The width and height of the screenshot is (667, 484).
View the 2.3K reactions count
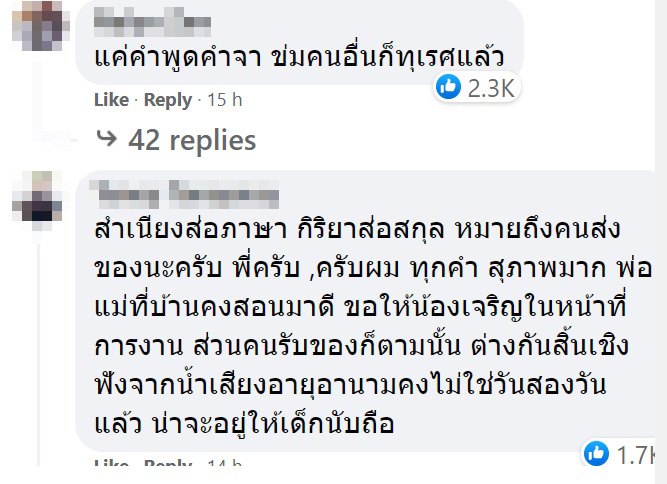489,89
